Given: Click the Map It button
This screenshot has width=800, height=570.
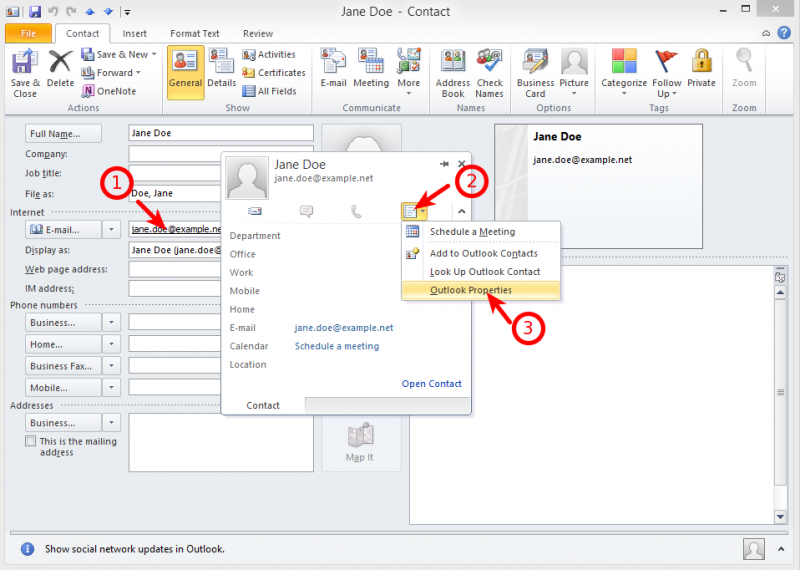Looking at the screenshot, I should (x=361, y=442).
